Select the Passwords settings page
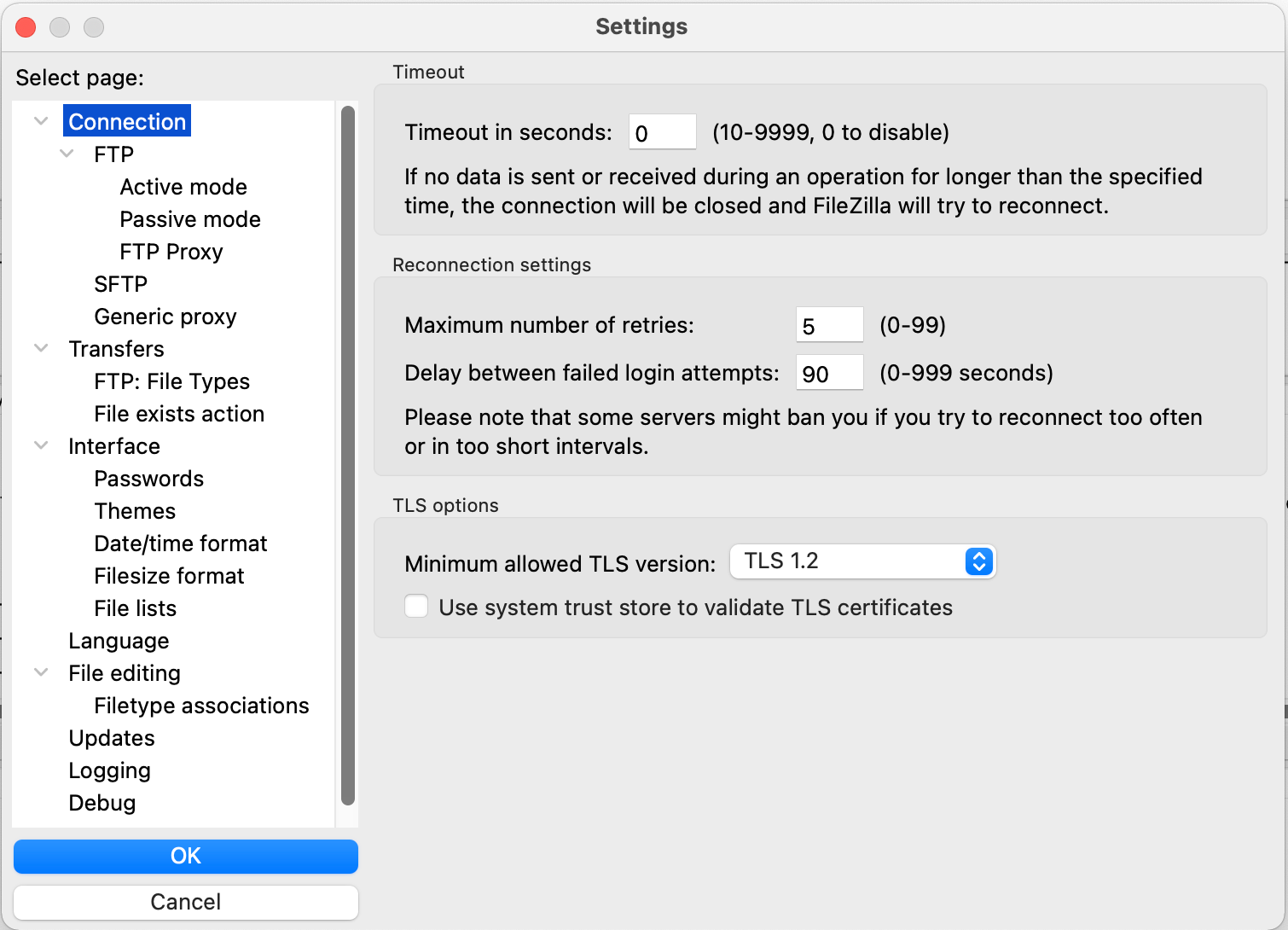1288x930 pixels. [148, 479]
